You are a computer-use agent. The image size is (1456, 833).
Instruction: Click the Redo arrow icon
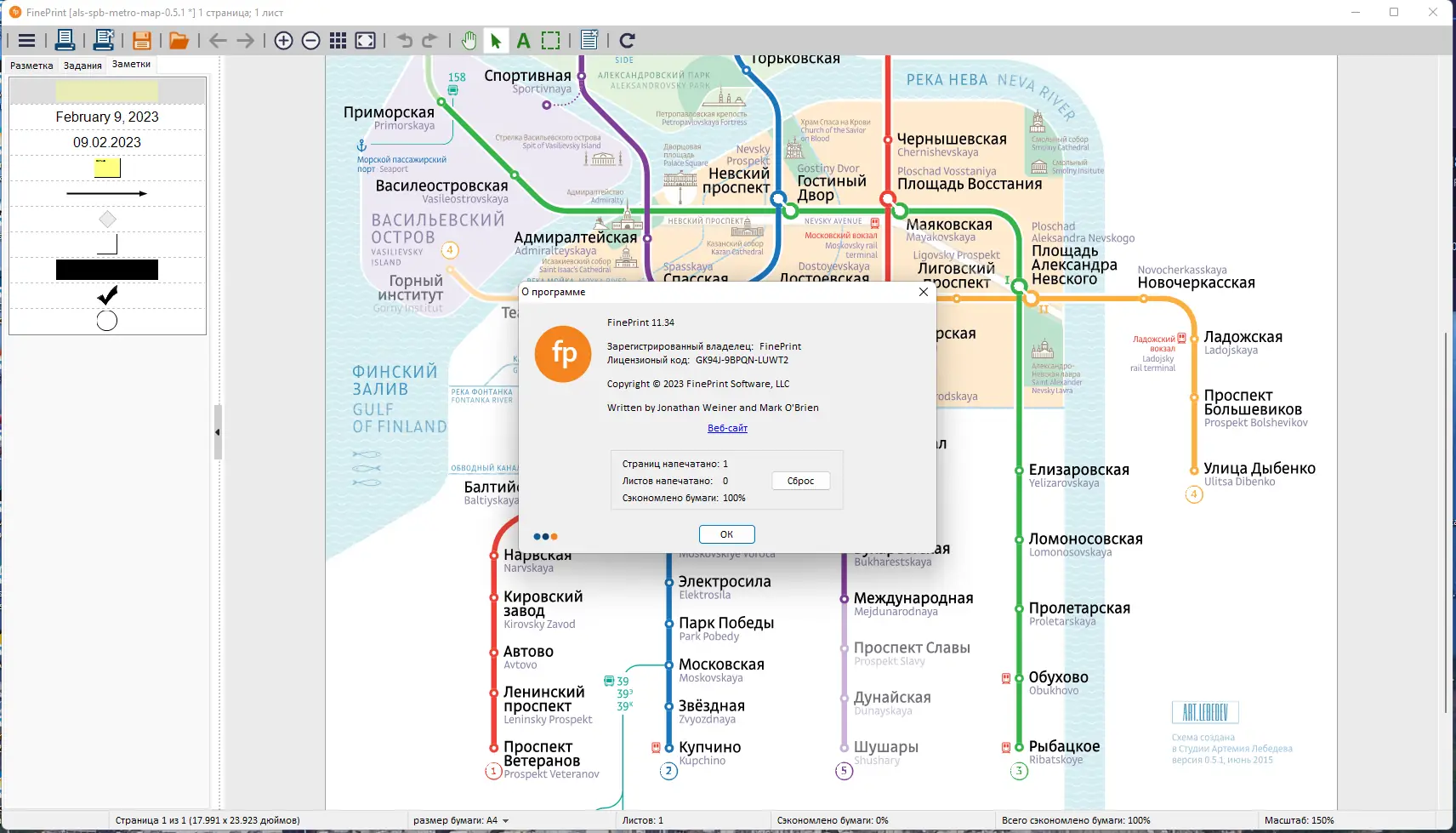(x=430, y=40)
